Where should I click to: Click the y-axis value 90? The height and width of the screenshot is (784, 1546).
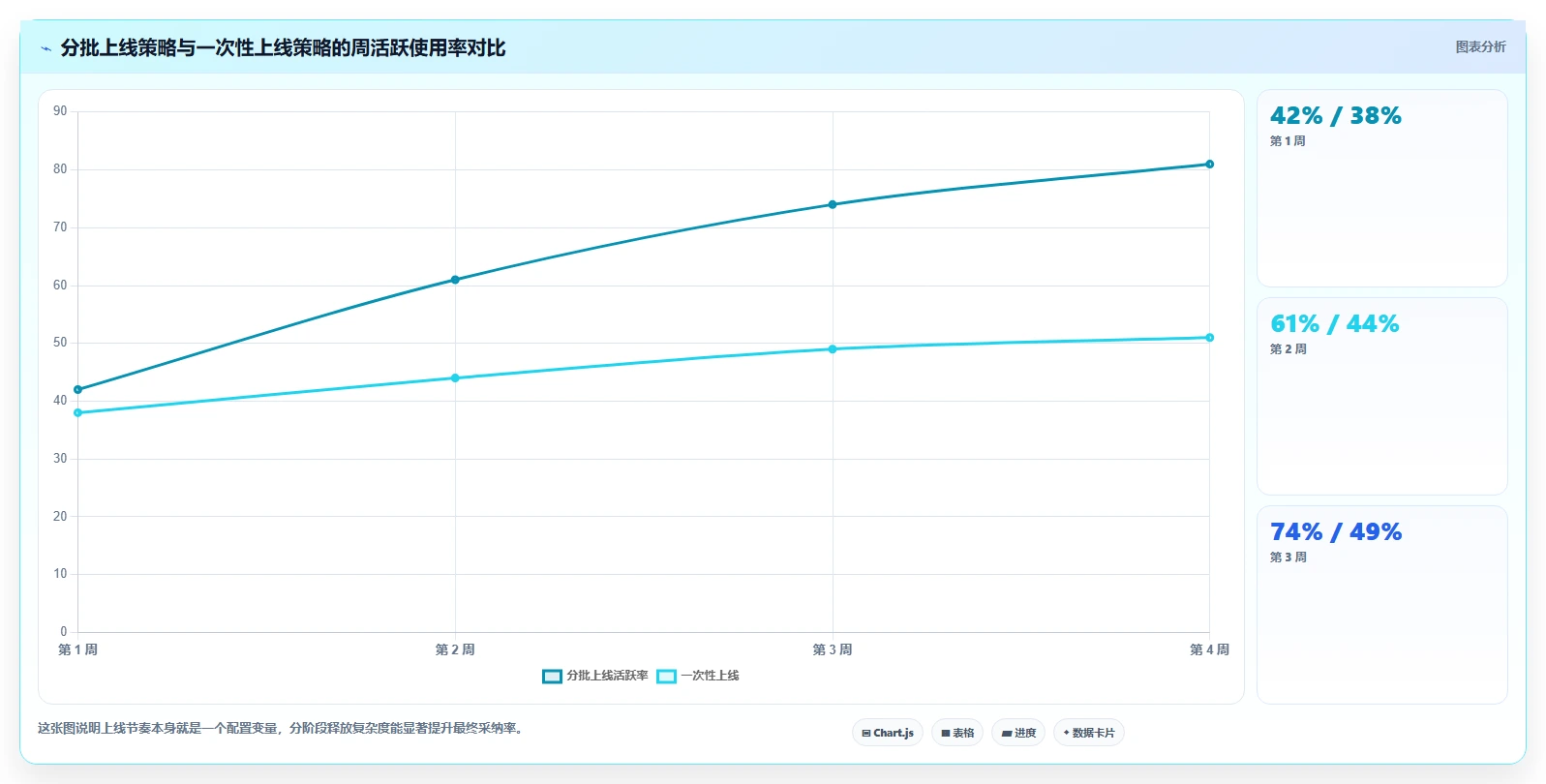tap(60, 111)
